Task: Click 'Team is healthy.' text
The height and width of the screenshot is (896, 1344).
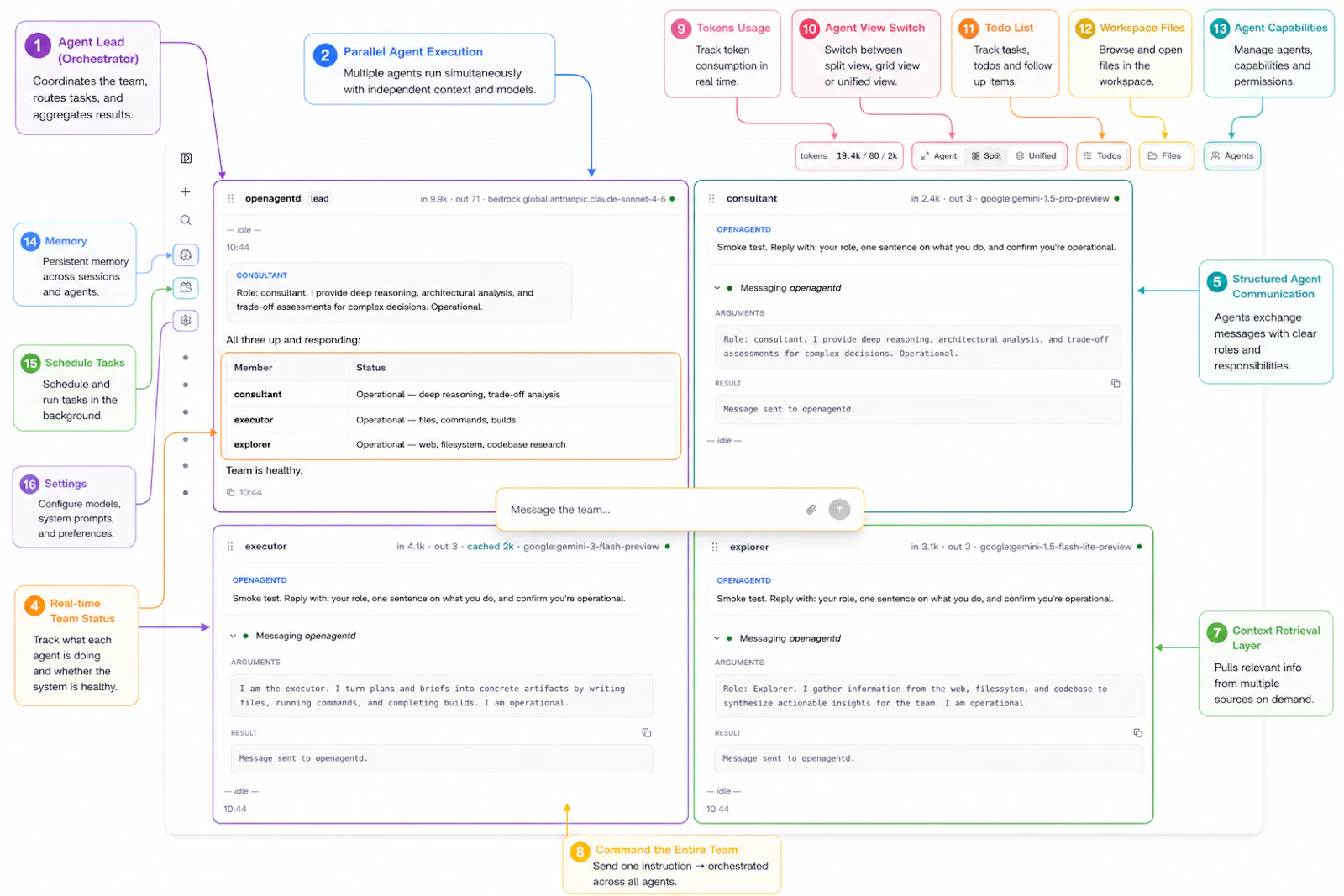Action: 265,471
